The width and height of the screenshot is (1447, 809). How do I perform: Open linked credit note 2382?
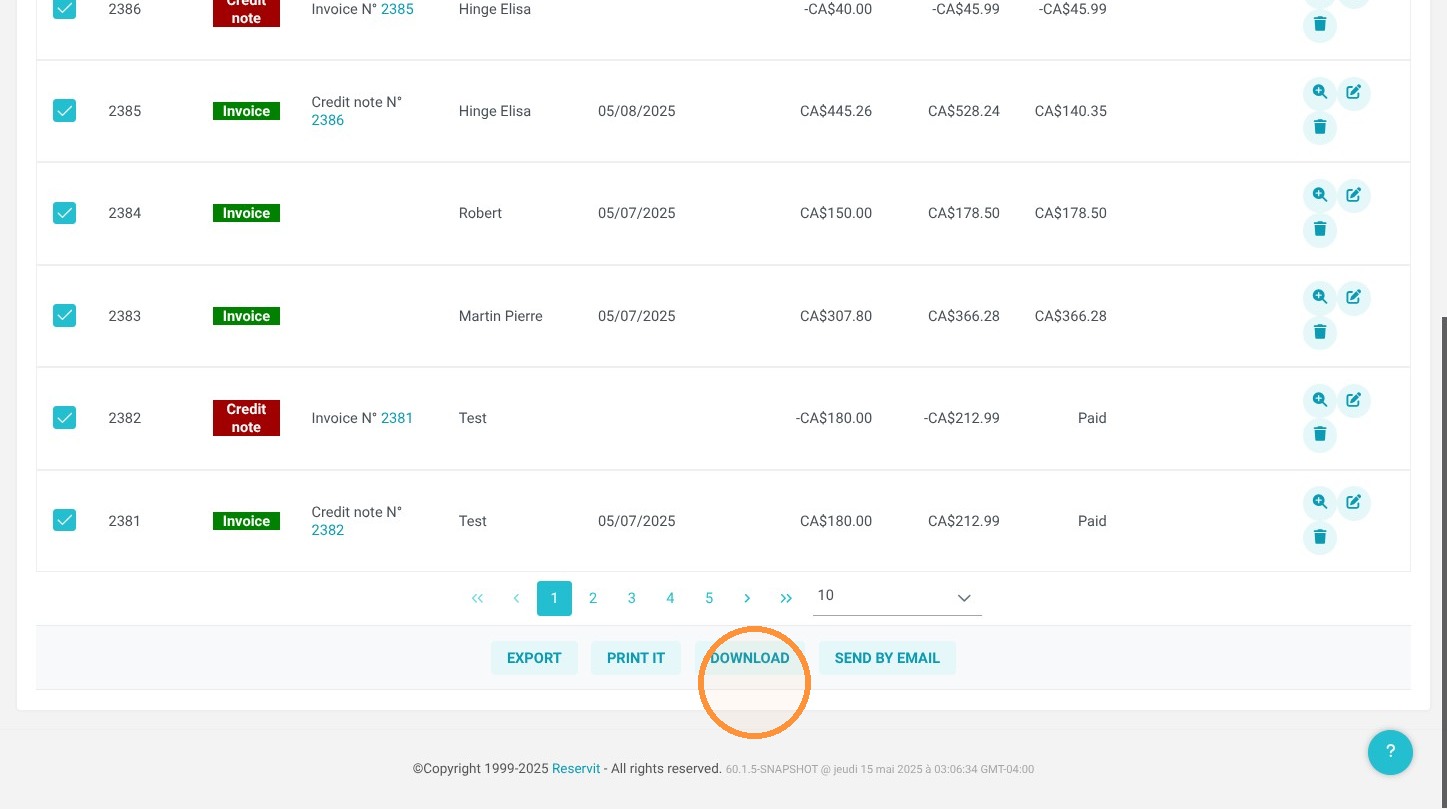328,530
